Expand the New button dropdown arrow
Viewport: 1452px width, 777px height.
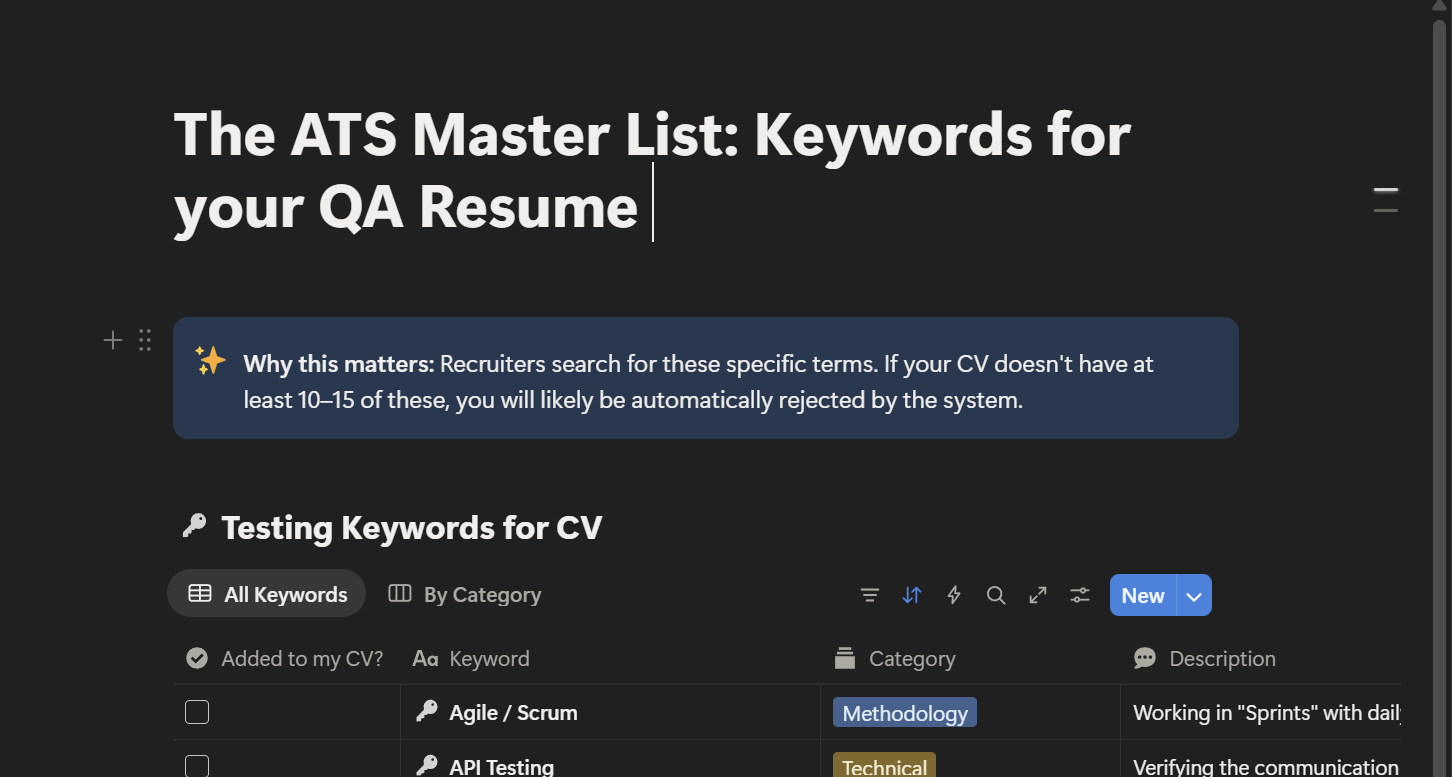(1194, 596)
